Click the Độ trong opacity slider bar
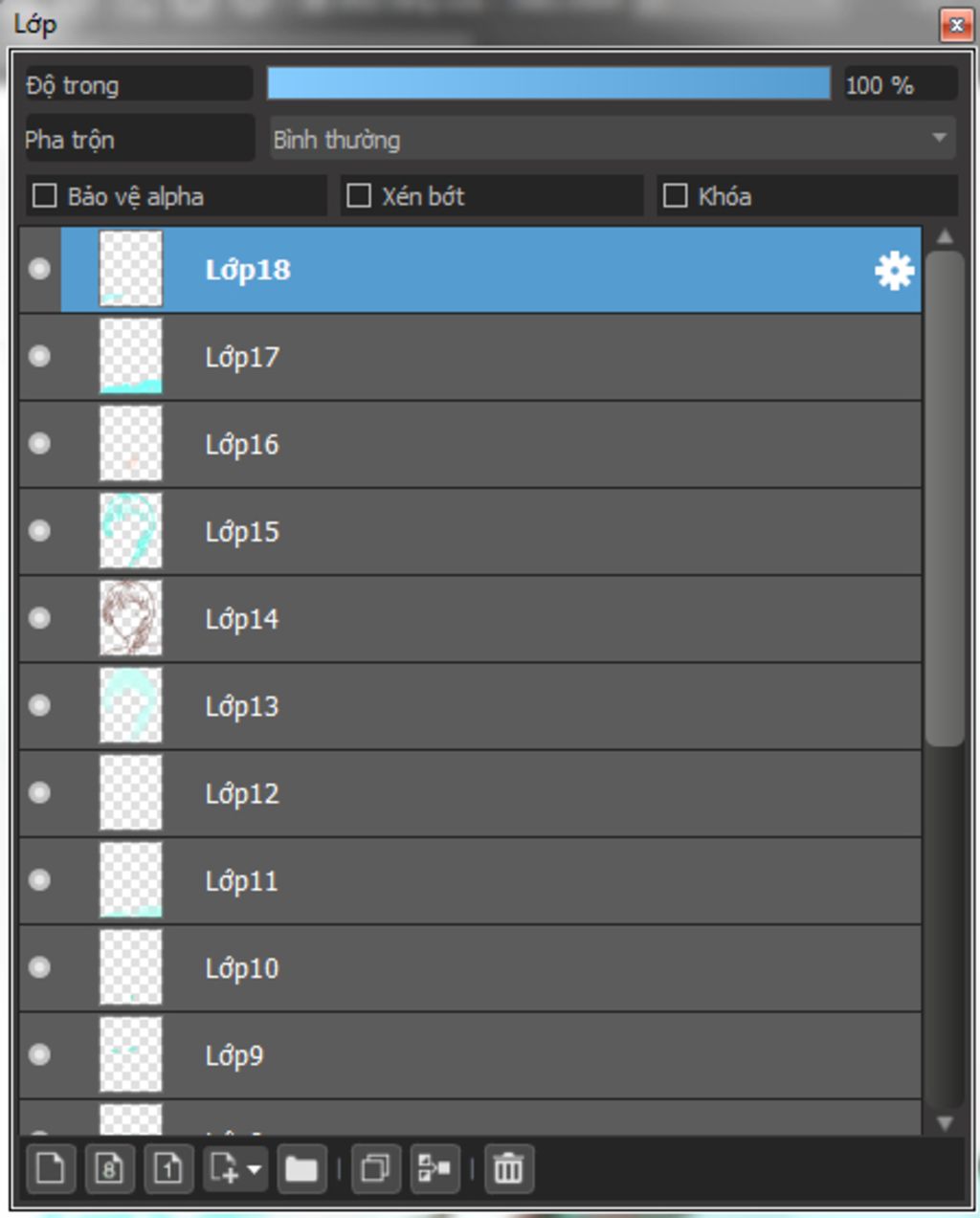Screen dimensions: 980x1218 click(548, 83)
